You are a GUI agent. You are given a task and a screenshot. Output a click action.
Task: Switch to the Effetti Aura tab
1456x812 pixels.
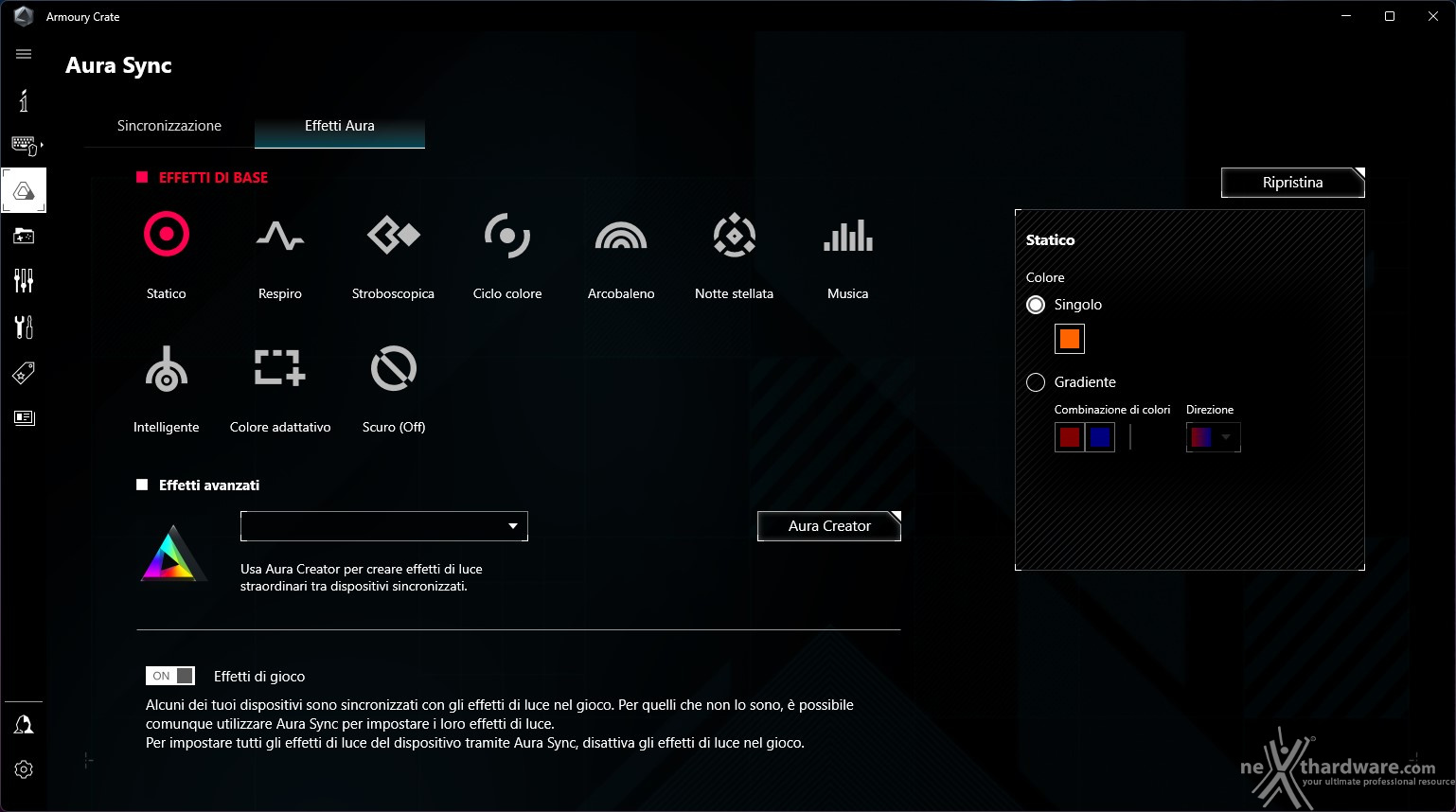point(340,126)
